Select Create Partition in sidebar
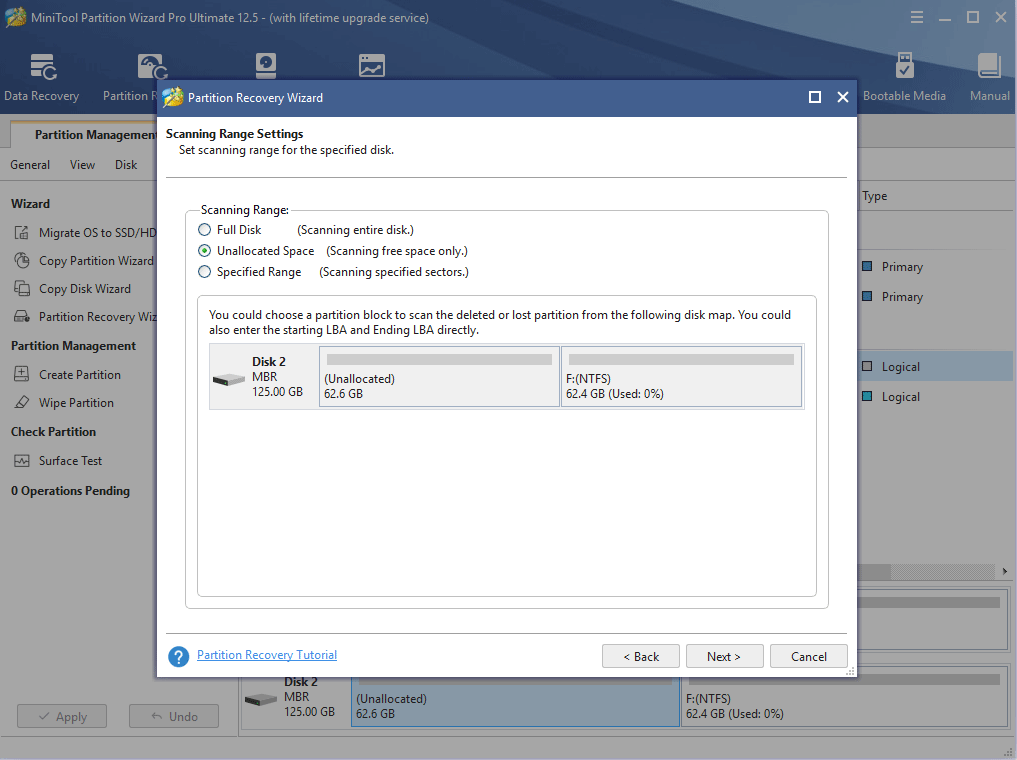1017x760 pixels. (x=79, y=375)
